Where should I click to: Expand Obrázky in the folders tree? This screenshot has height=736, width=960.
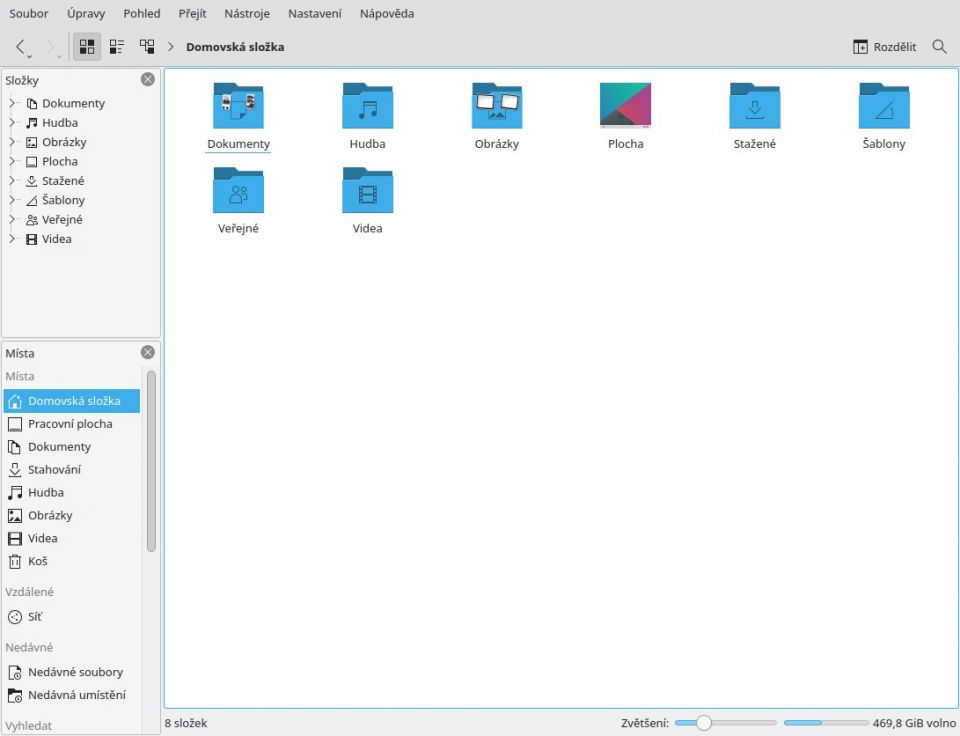tap(12, 142)
